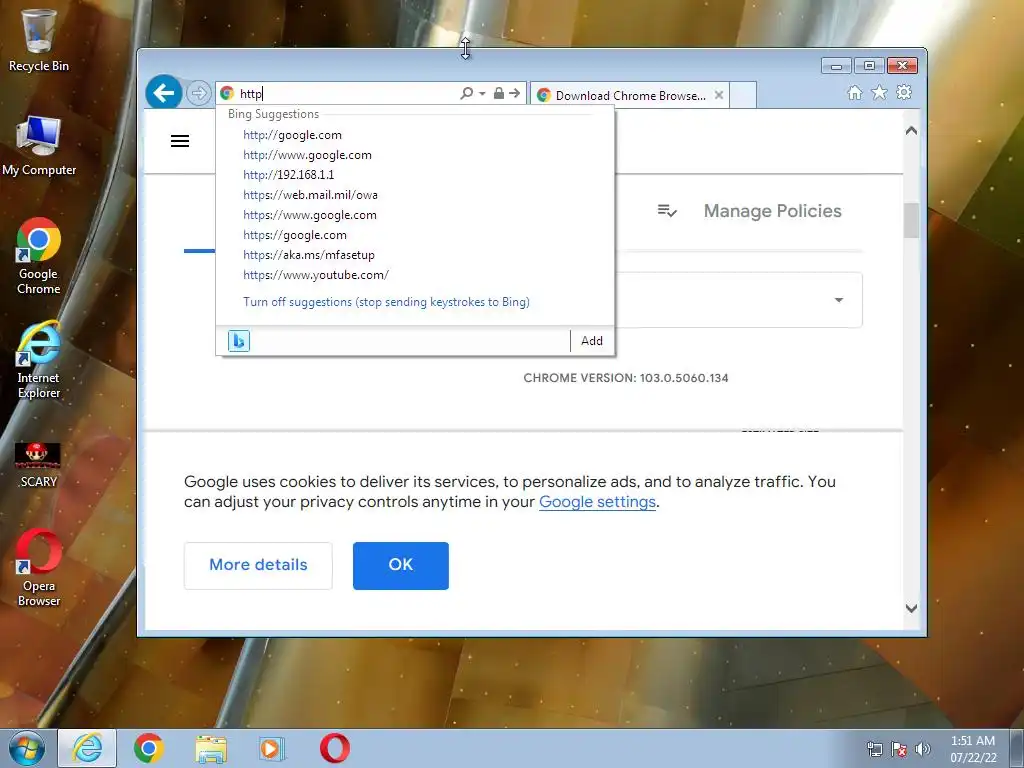
Task: Click the vertical scrollbar thumb
Action: coord(912,220)
